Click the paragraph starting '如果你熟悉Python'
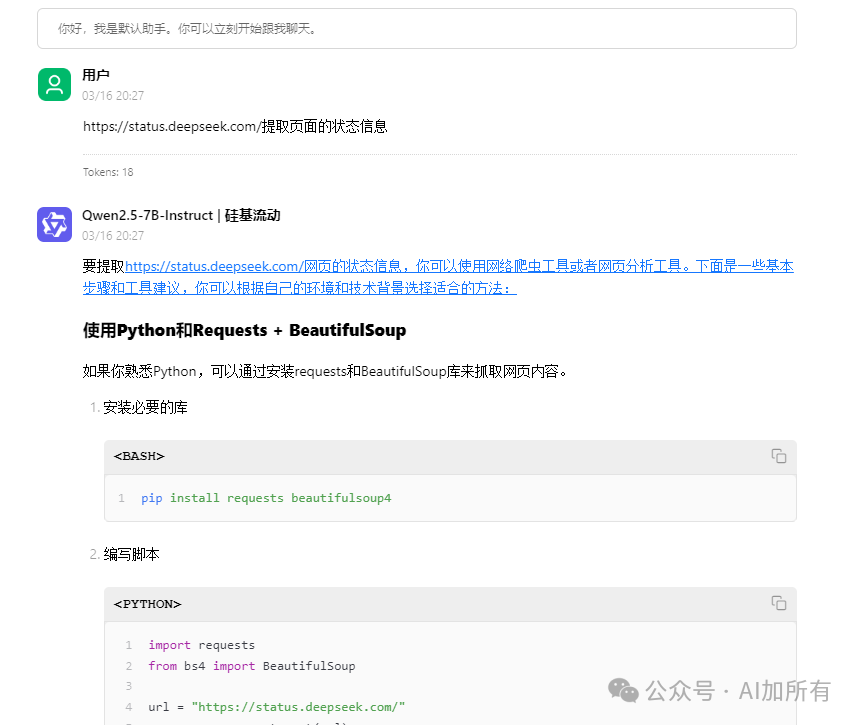The height and width of the screenshot is (725, 859). (327, 372)
